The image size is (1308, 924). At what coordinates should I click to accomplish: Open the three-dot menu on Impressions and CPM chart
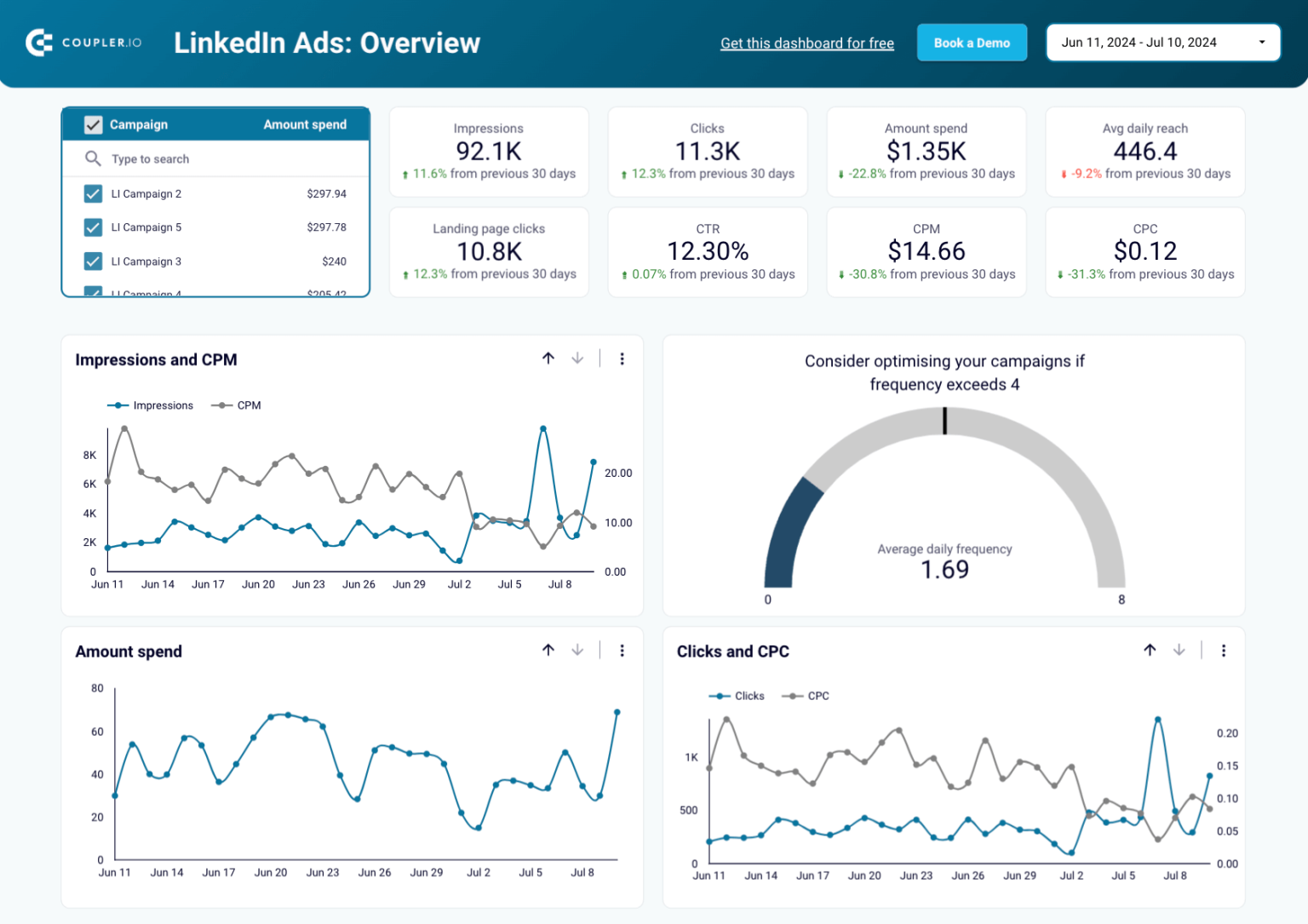tap(622, 359)
